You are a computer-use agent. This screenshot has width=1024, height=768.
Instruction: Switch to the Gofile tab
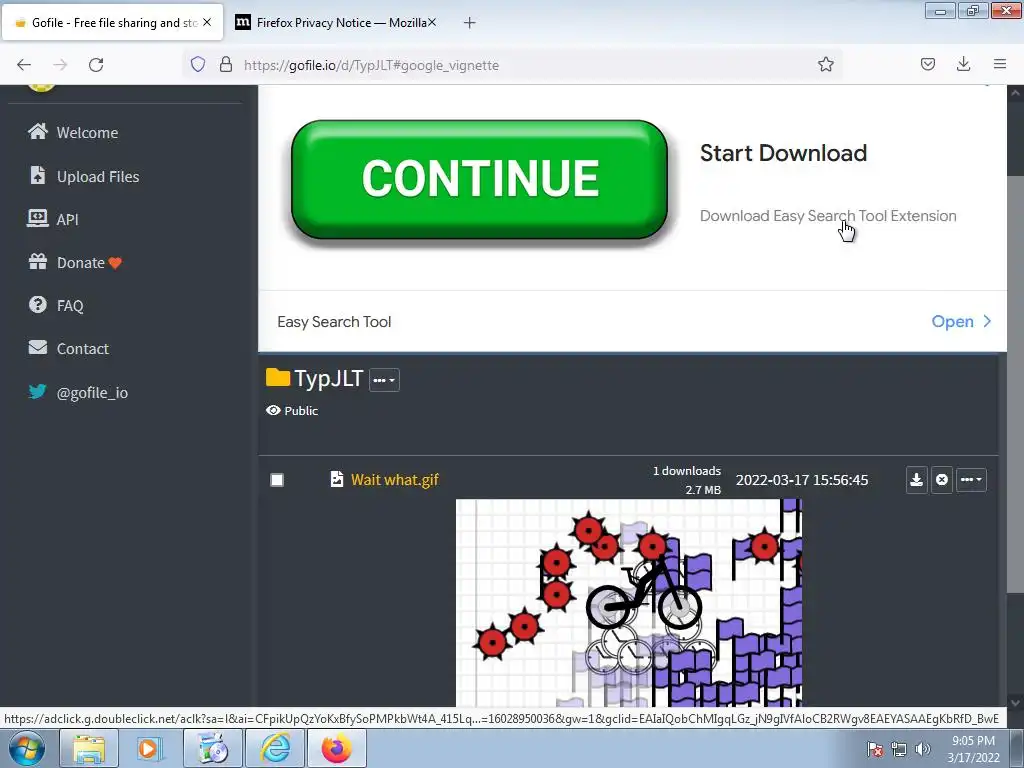112,23
